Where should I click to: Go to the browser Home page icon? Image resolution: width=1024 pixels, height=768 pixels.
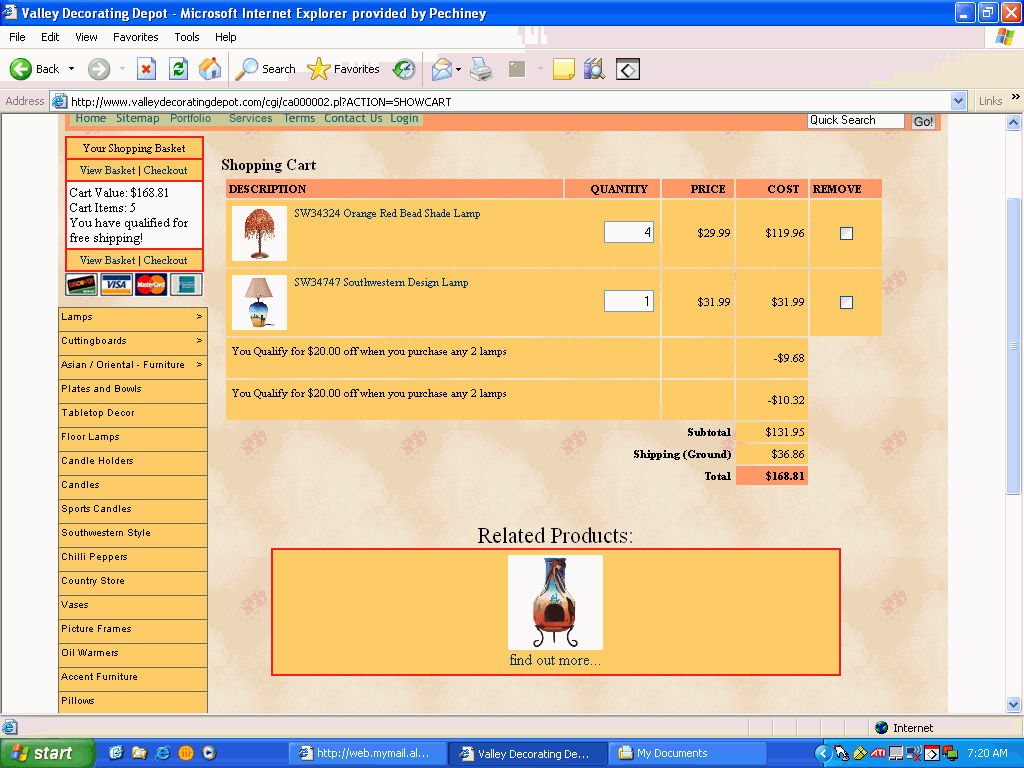click(x=210, y=69)
